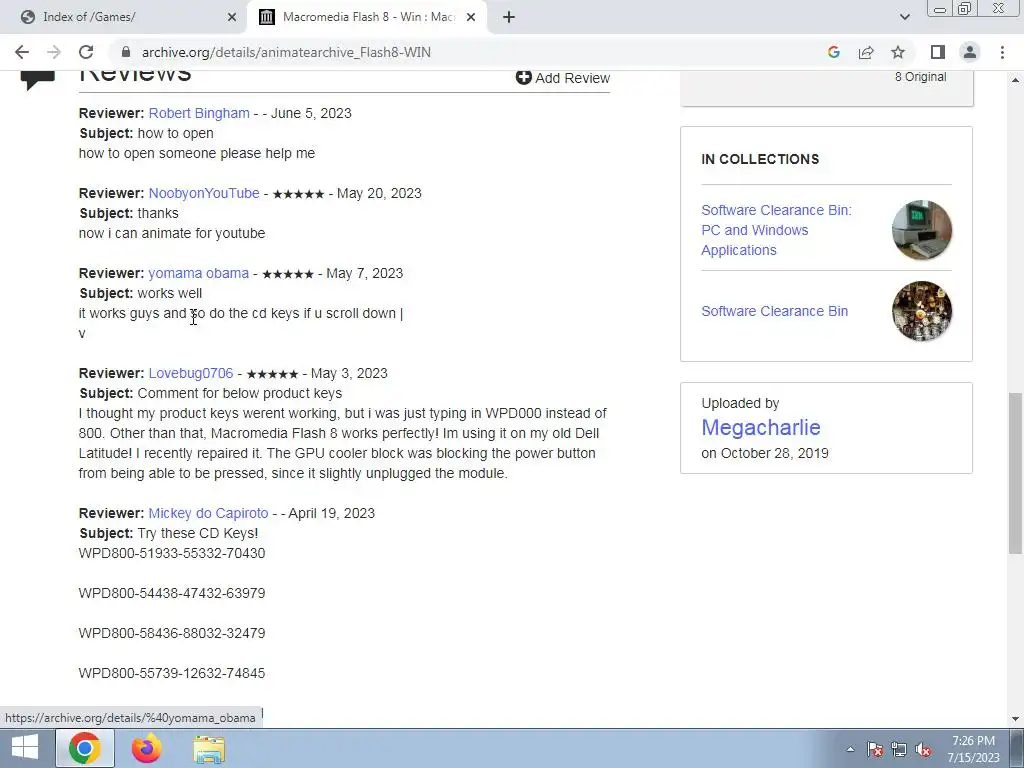Image resolution: width=1024 pixels, height=768 pixels.
Task: Click the Chrome taskbar icon
Action: tap(85, 748)
